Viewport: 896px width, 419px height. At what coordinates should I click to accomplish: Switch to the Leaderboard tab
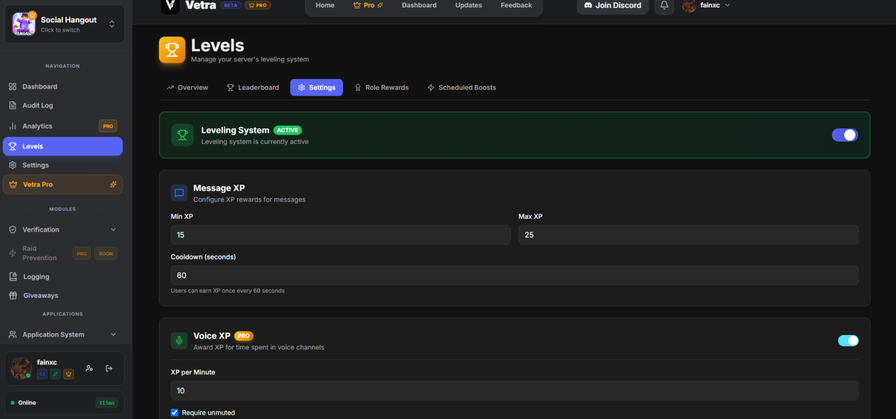coord(252,88)
